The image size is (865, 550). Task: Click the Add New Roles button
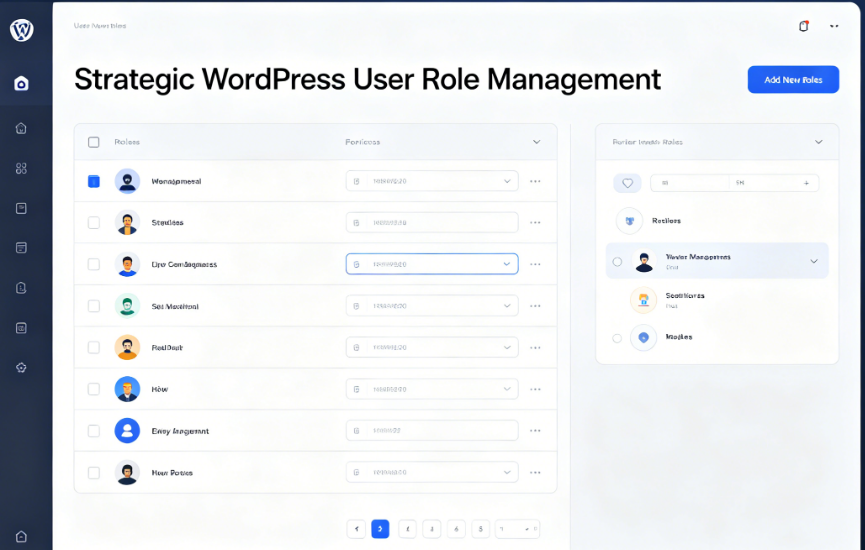(792, 80)
